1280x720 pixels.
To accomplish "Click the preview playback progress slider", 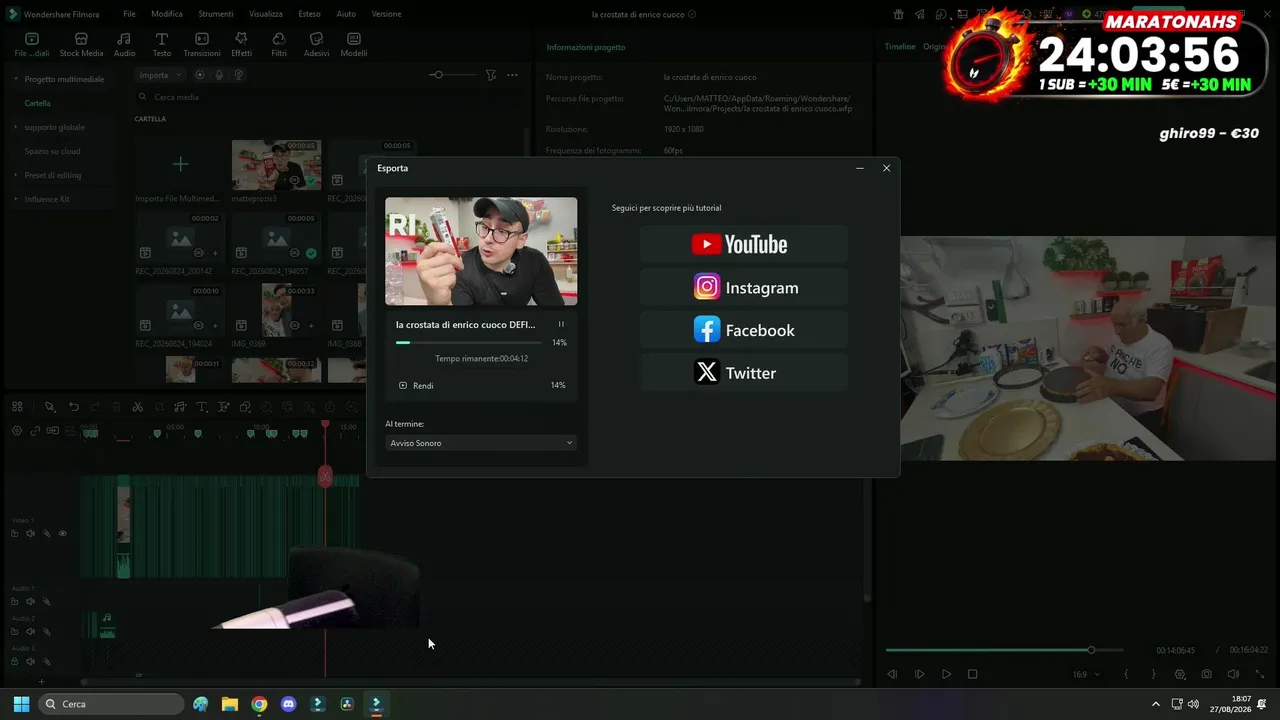I will 1004,650.
